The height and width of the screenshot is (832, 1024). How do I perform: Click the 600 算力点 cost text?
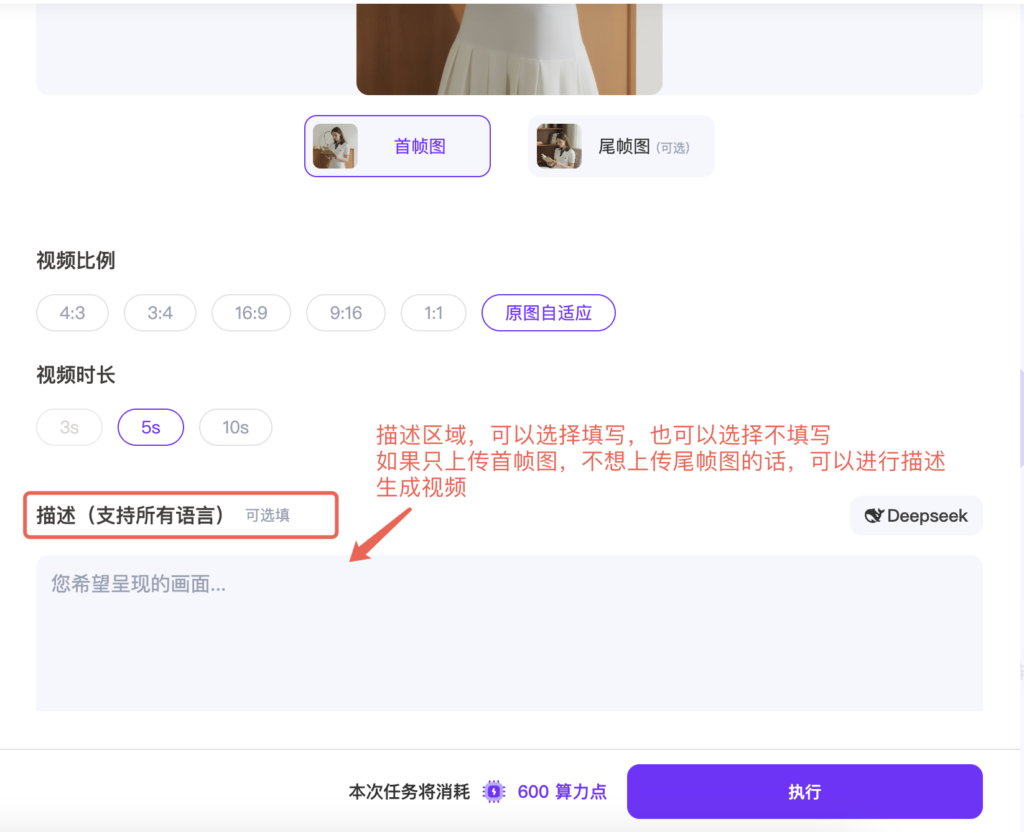(x=562, y=792)
